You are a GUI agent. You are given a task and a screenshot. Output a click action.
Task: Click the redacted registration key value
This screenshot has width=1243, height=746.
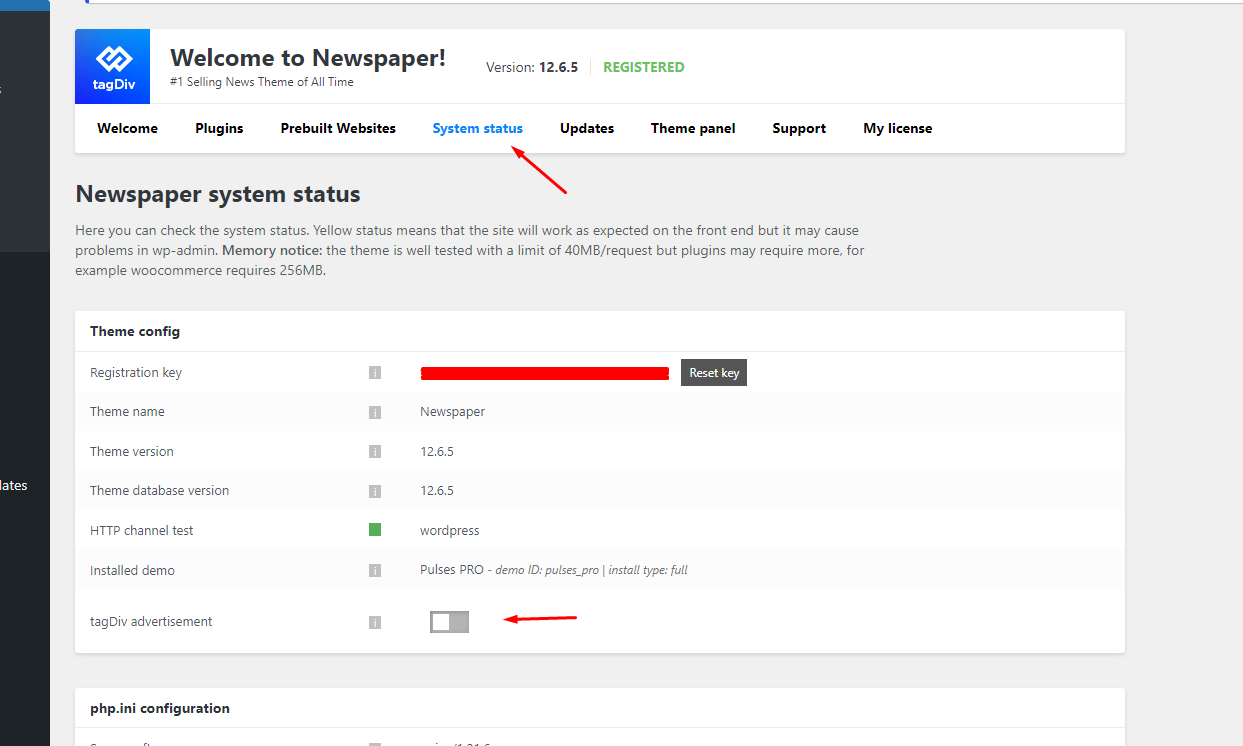545,373
